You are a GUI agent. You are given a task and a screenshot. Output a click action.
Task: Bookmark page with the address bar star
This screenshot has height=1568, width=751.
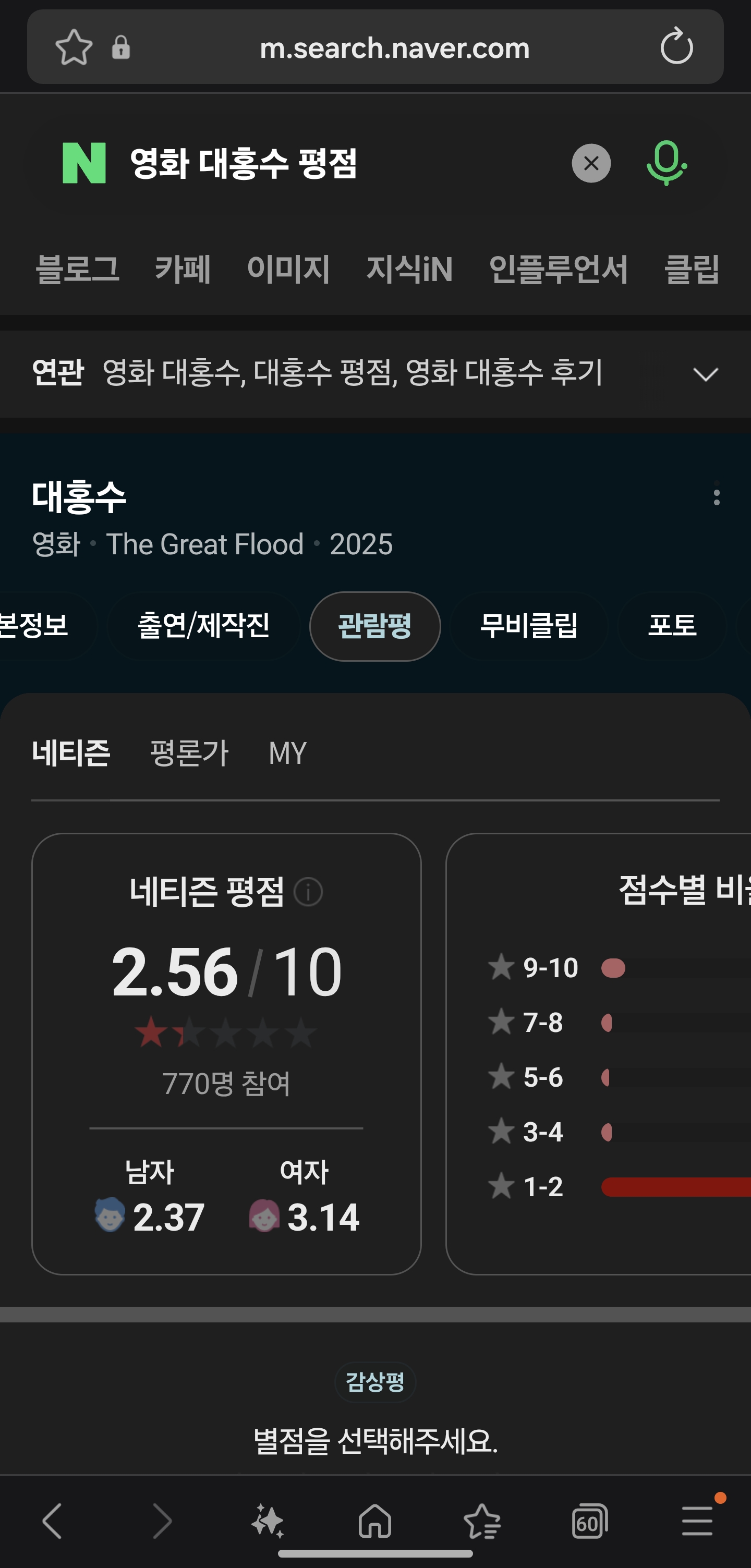coord(74,47)
